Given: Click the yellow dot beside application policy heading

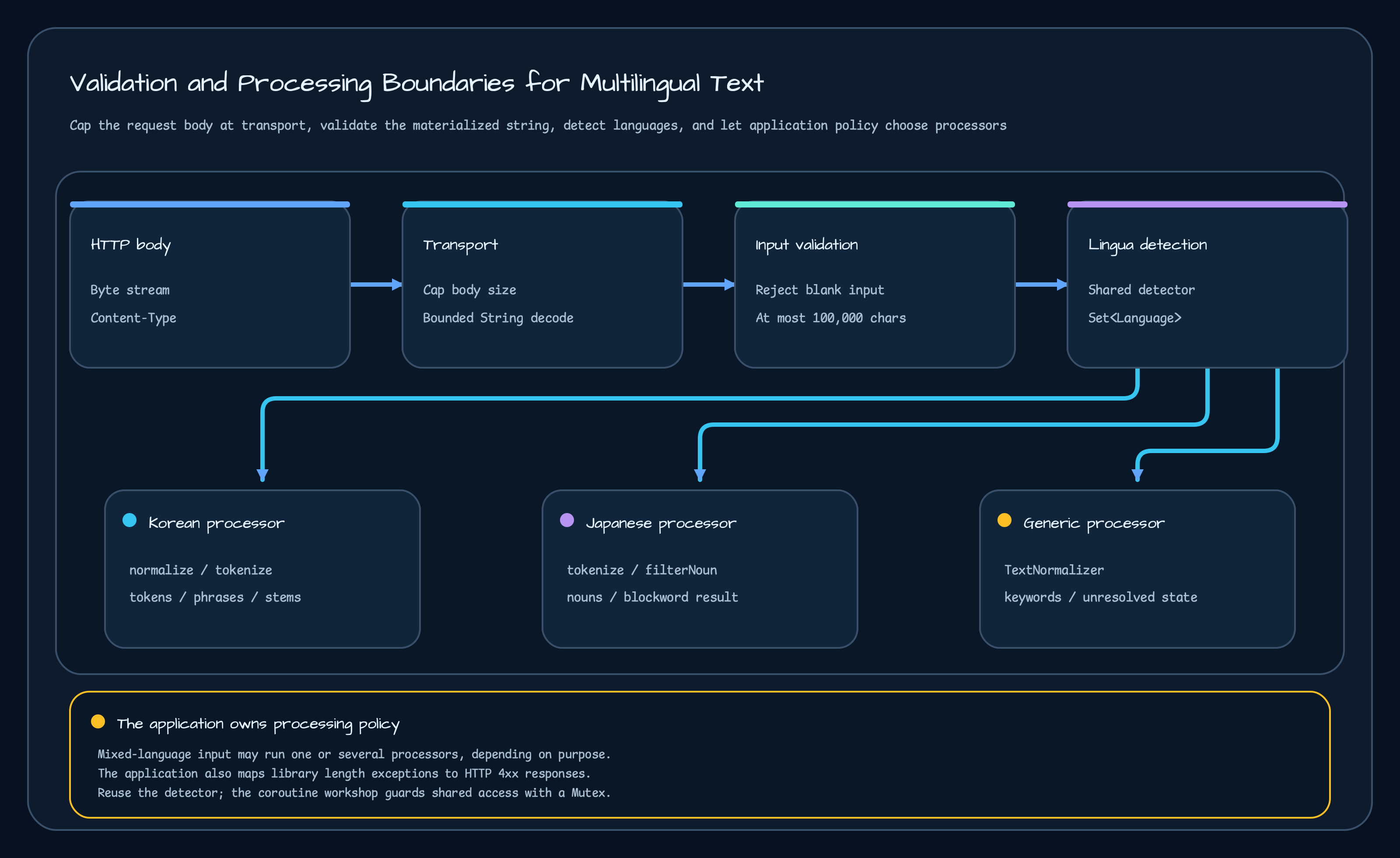Looking at the screenshot, I should 98,721.
